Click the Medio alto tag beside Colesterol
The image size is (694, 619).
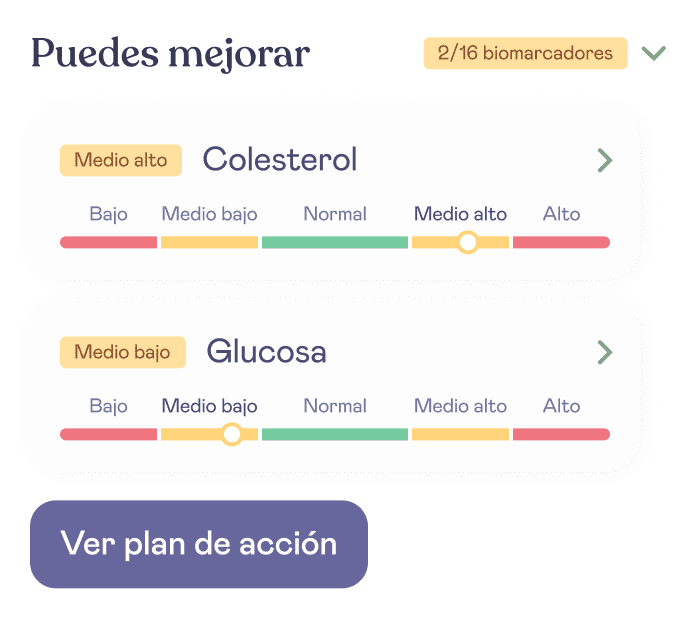tap(121, 160)
